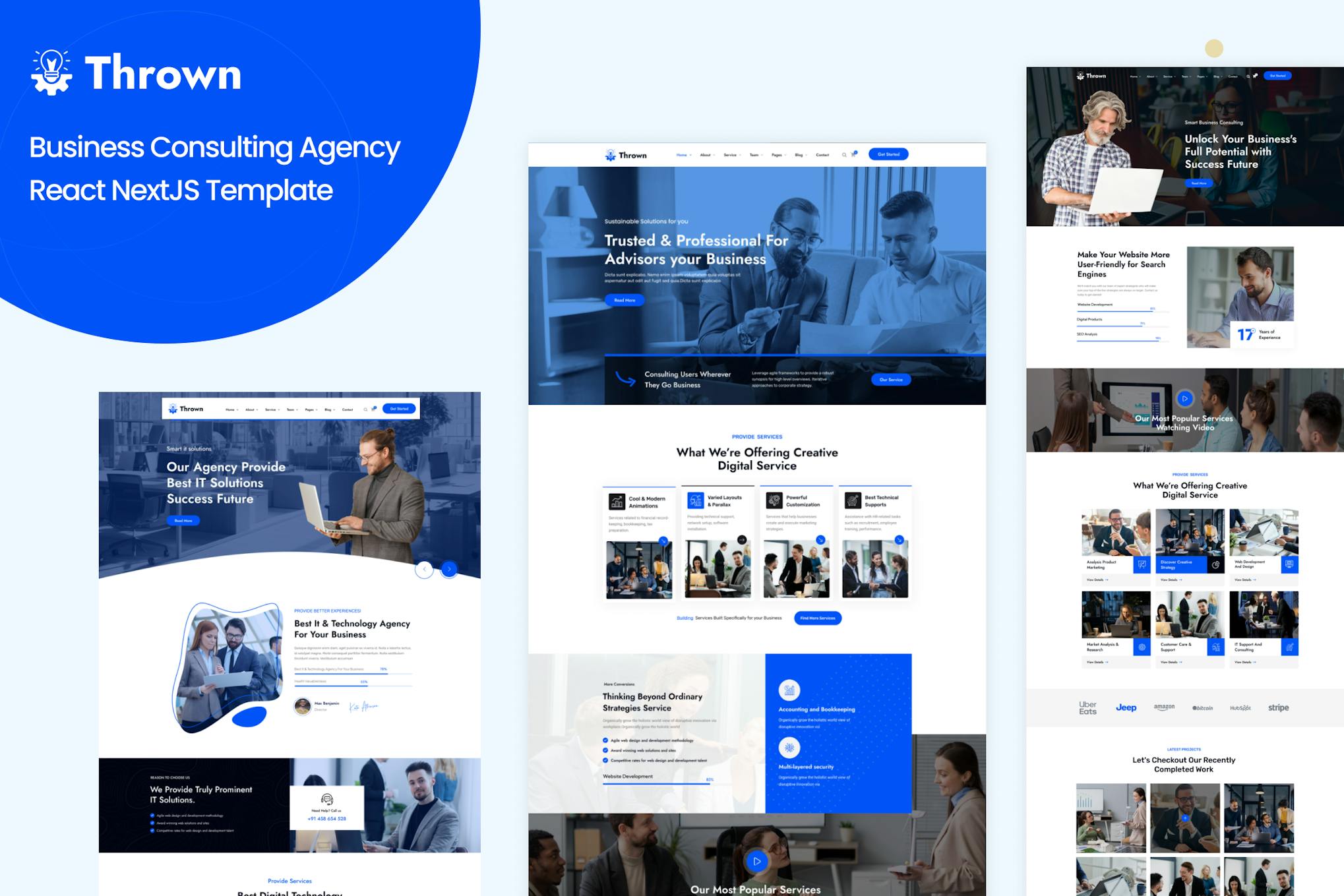1344x896 pixels.
Task: Expand the Pages dropdown in center navbar
Action: click(x=778, y=155)
